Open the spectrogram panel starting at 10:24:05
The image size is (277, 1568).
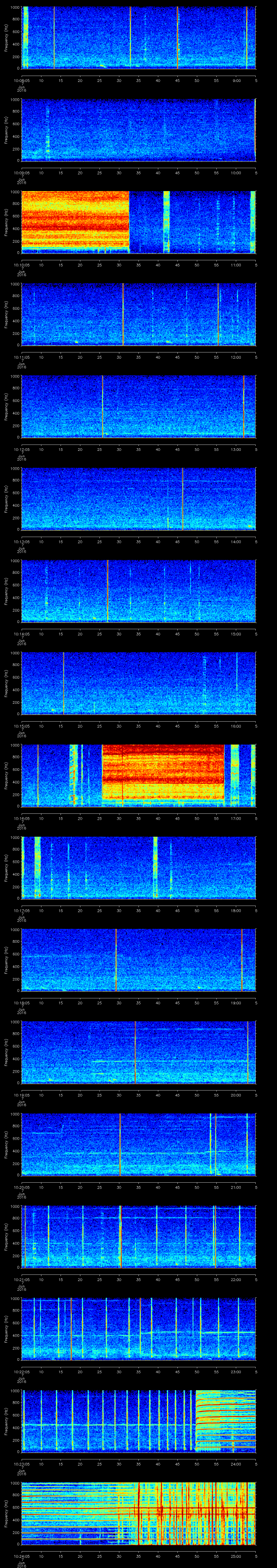coord(139,1513)
